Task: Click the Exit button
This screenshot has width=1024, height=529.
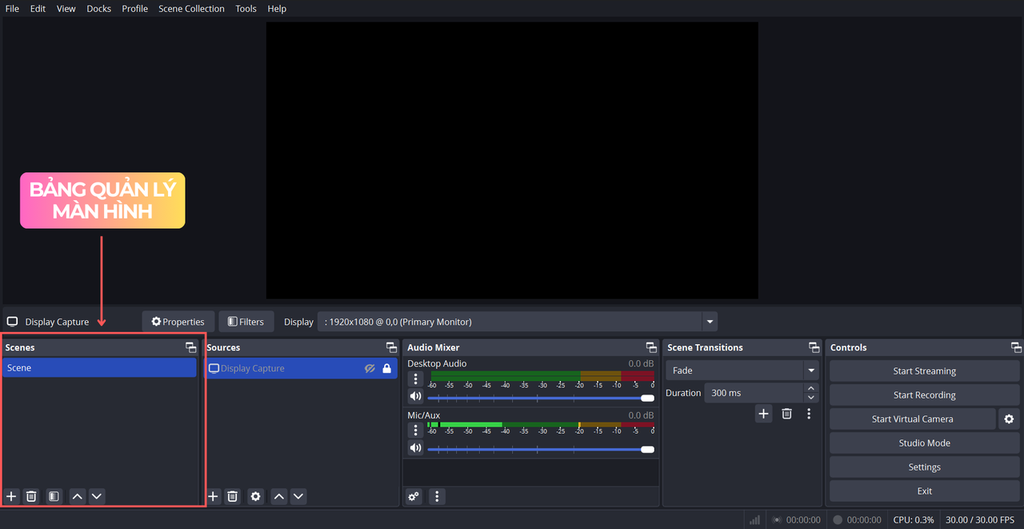Action: [924, 491]
